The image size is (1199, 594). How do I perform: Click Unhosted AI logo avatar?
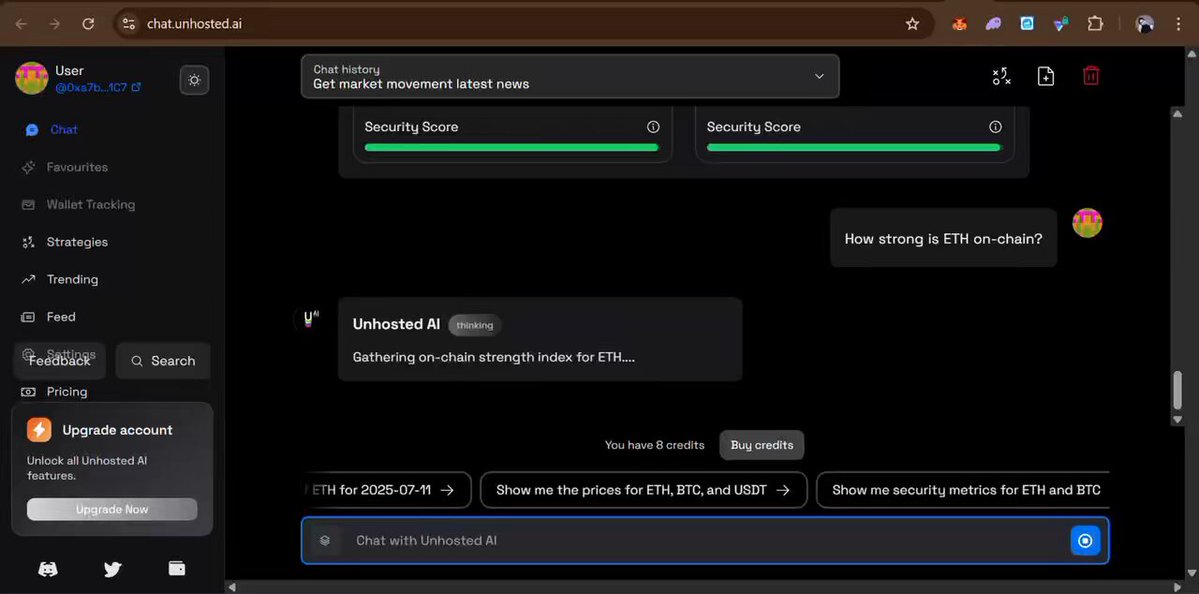(x=309, y=319)
